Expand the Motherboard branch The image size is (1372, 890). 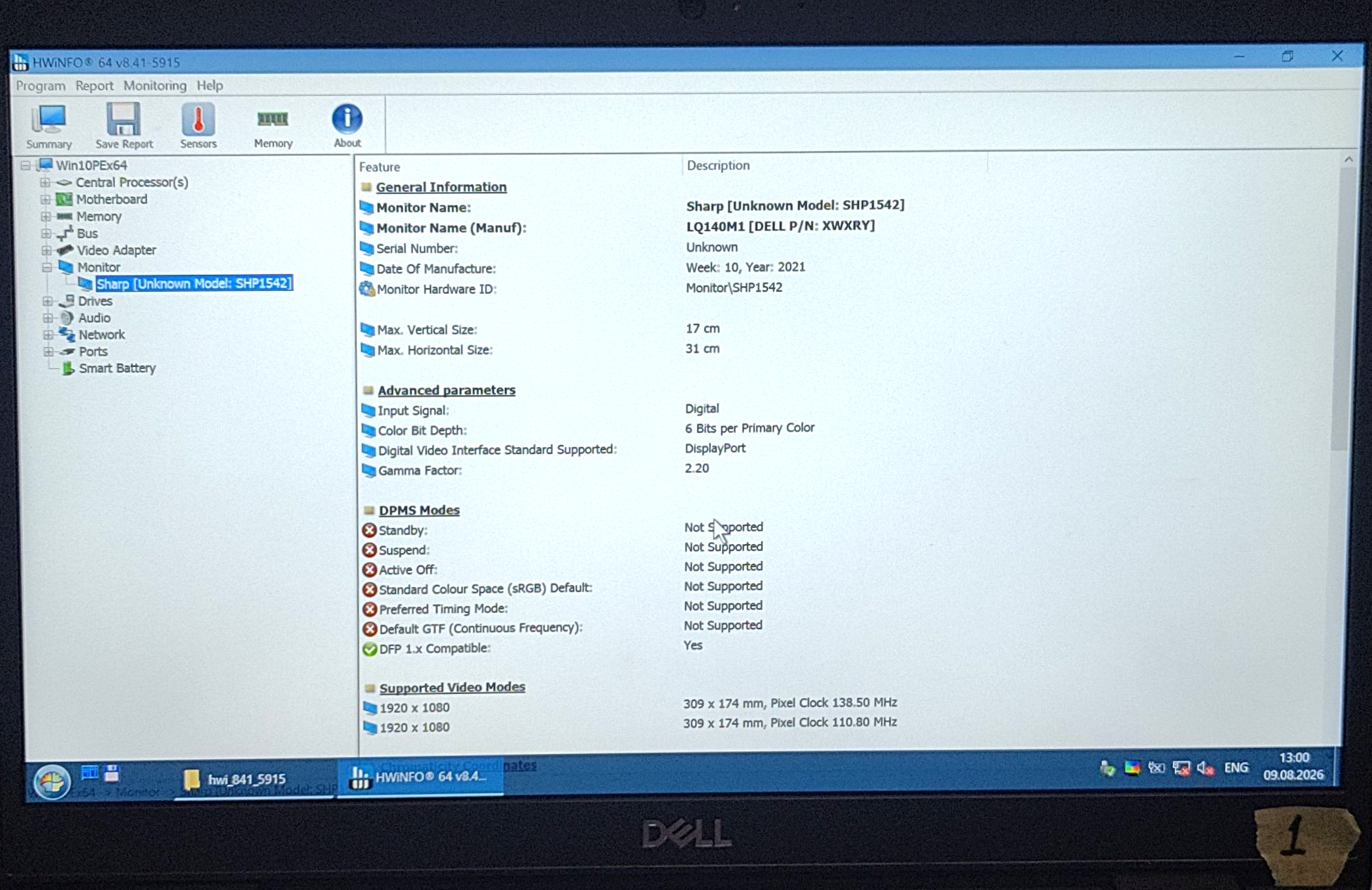(x=45, y=199)
